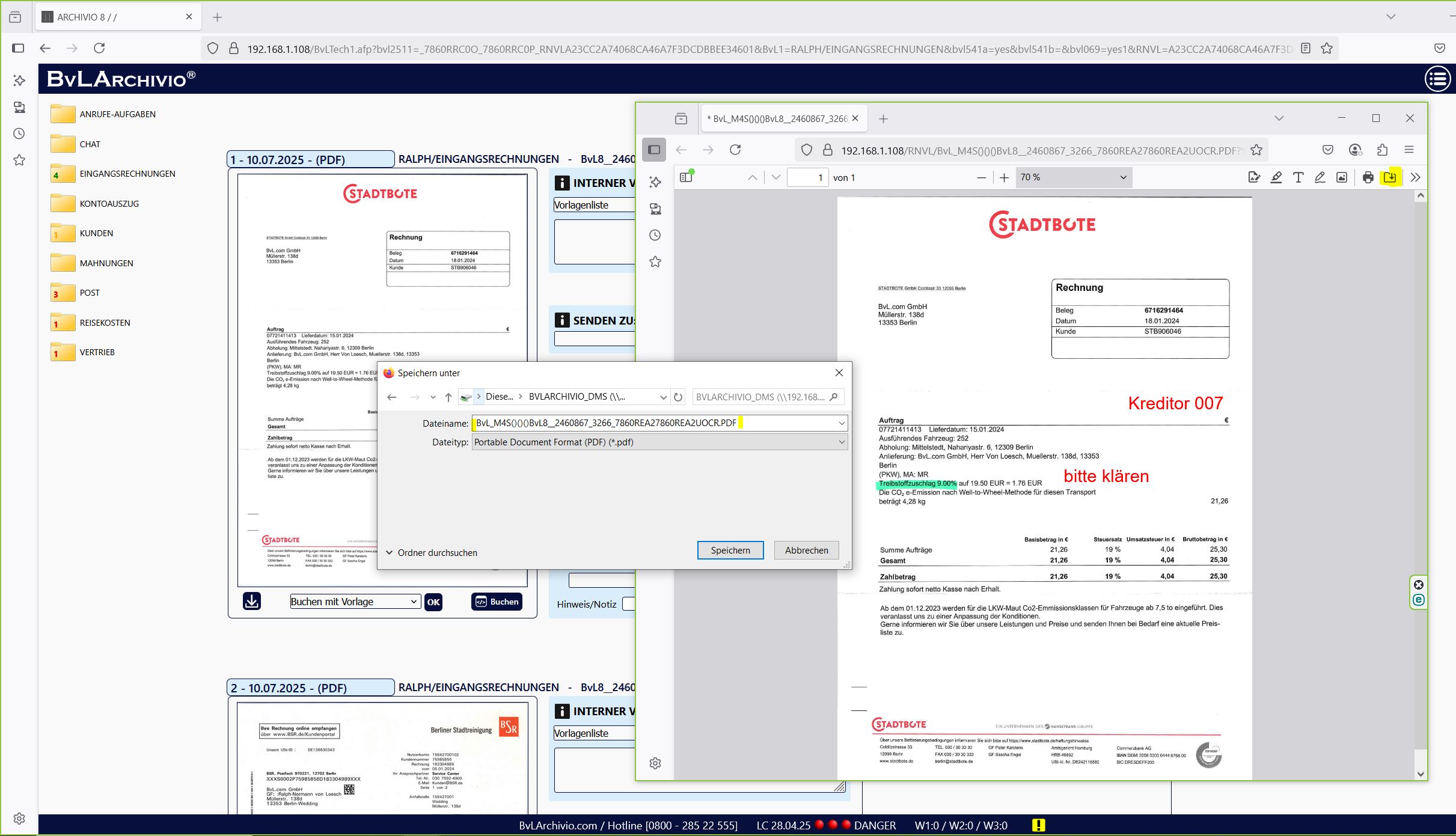
Task: Open BvLArchivio main menu list icon
Action: tap(1438, 79)
